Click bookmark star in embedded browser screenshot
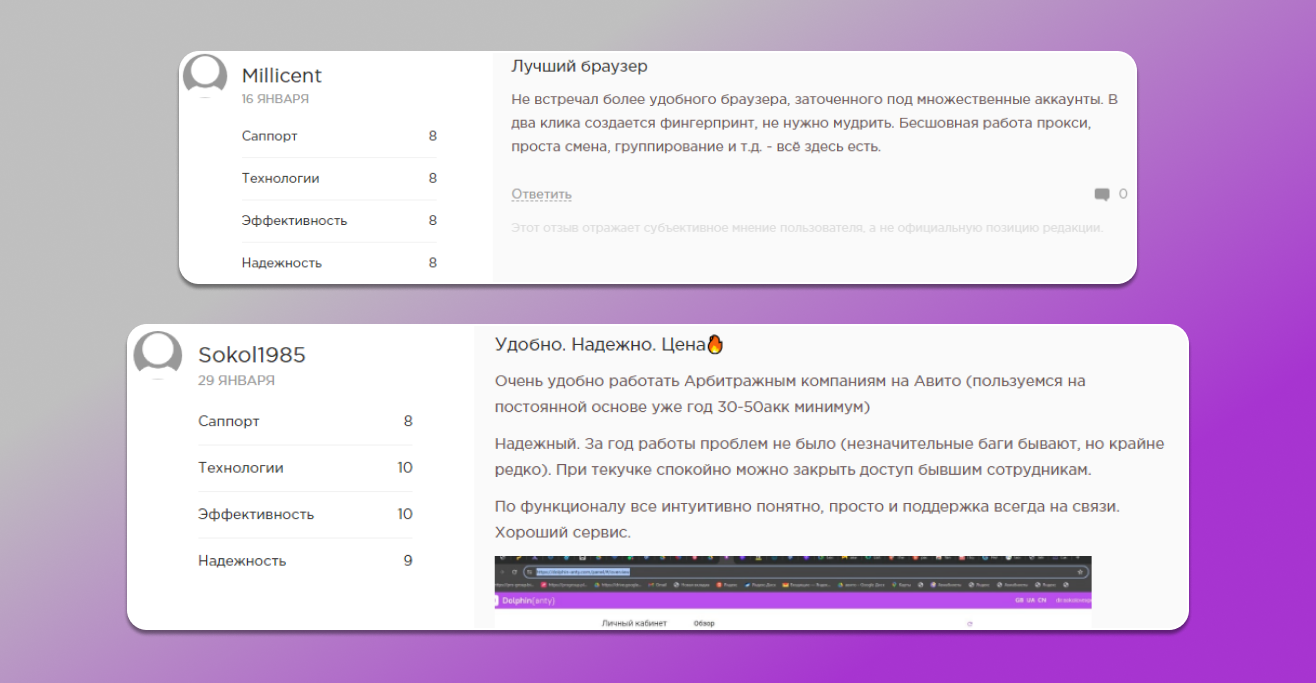1316x683 pixels. tap(1080, 571)
